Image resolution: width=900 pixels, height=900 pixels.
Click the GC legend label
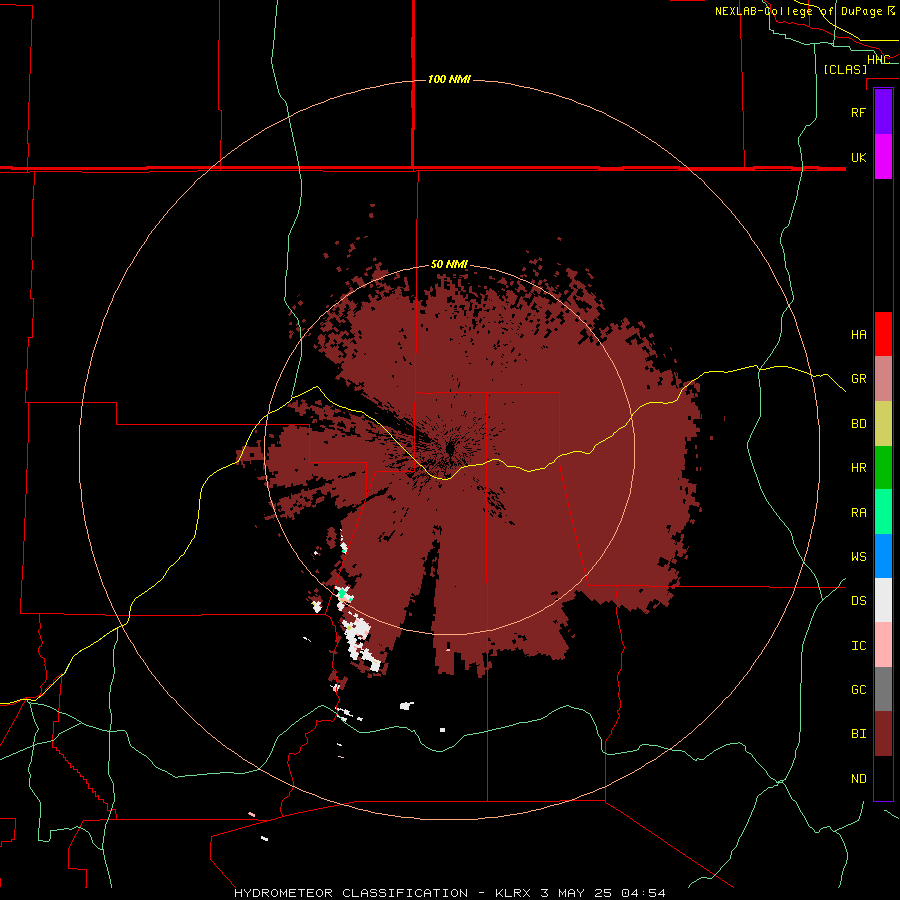(858, 690)
